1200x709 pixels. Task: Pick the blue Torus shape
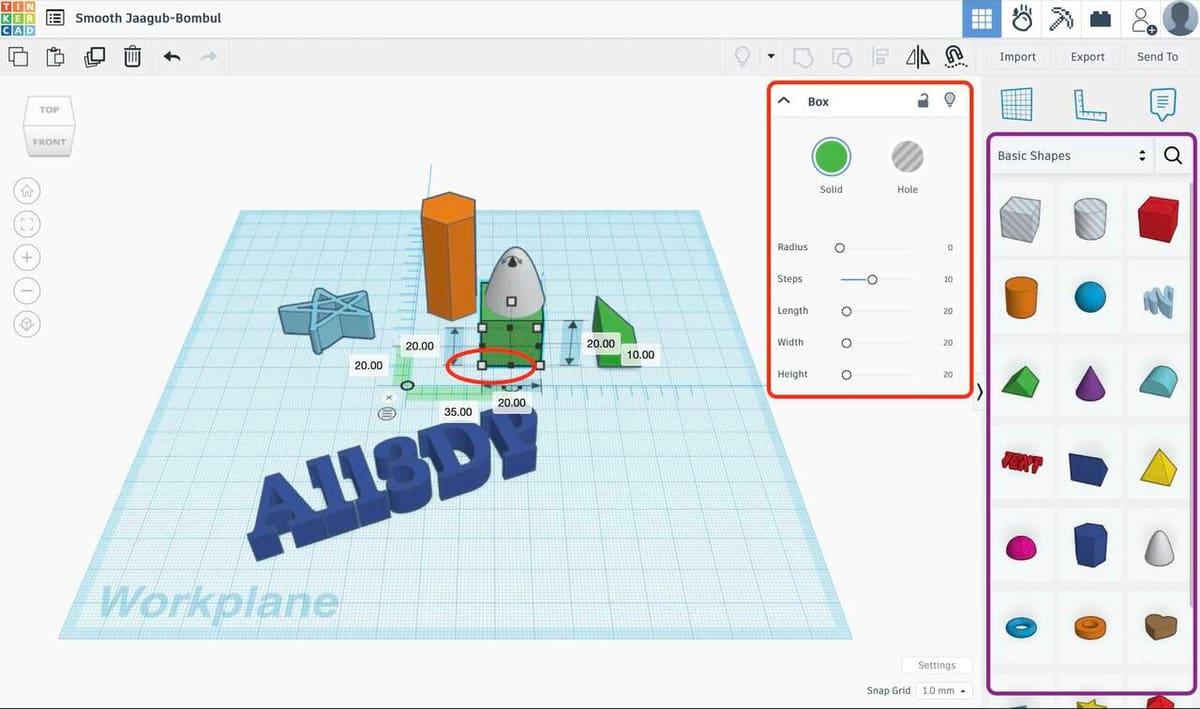(1021, 627)
